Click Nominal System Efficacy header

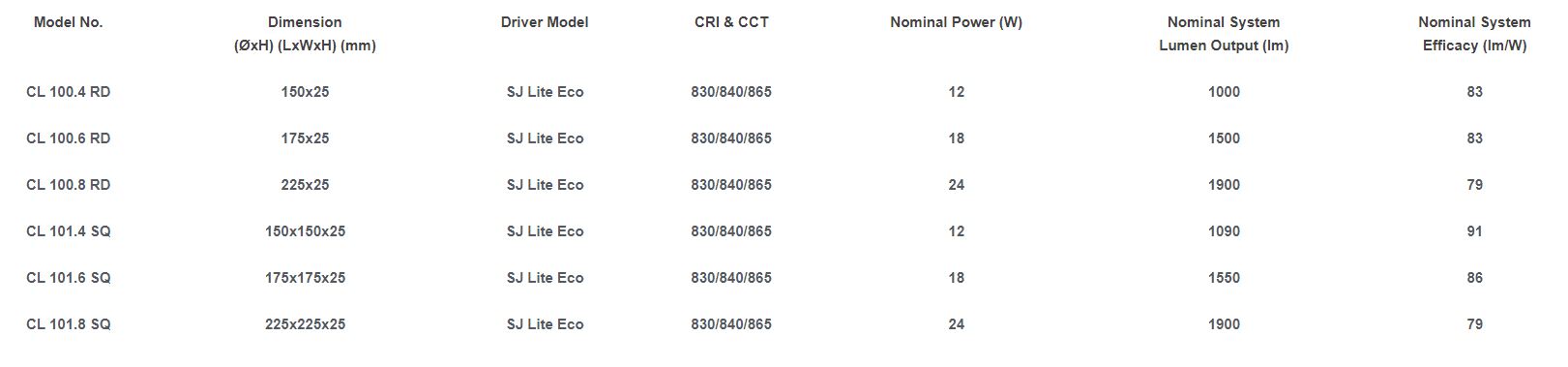[1474, 34]
